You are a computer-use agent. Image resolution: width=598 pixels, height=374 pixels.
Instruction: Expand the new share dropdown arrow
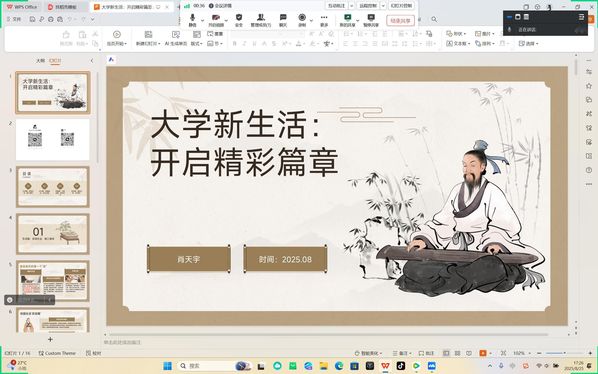pyautogui.click(x=357, y=20)
